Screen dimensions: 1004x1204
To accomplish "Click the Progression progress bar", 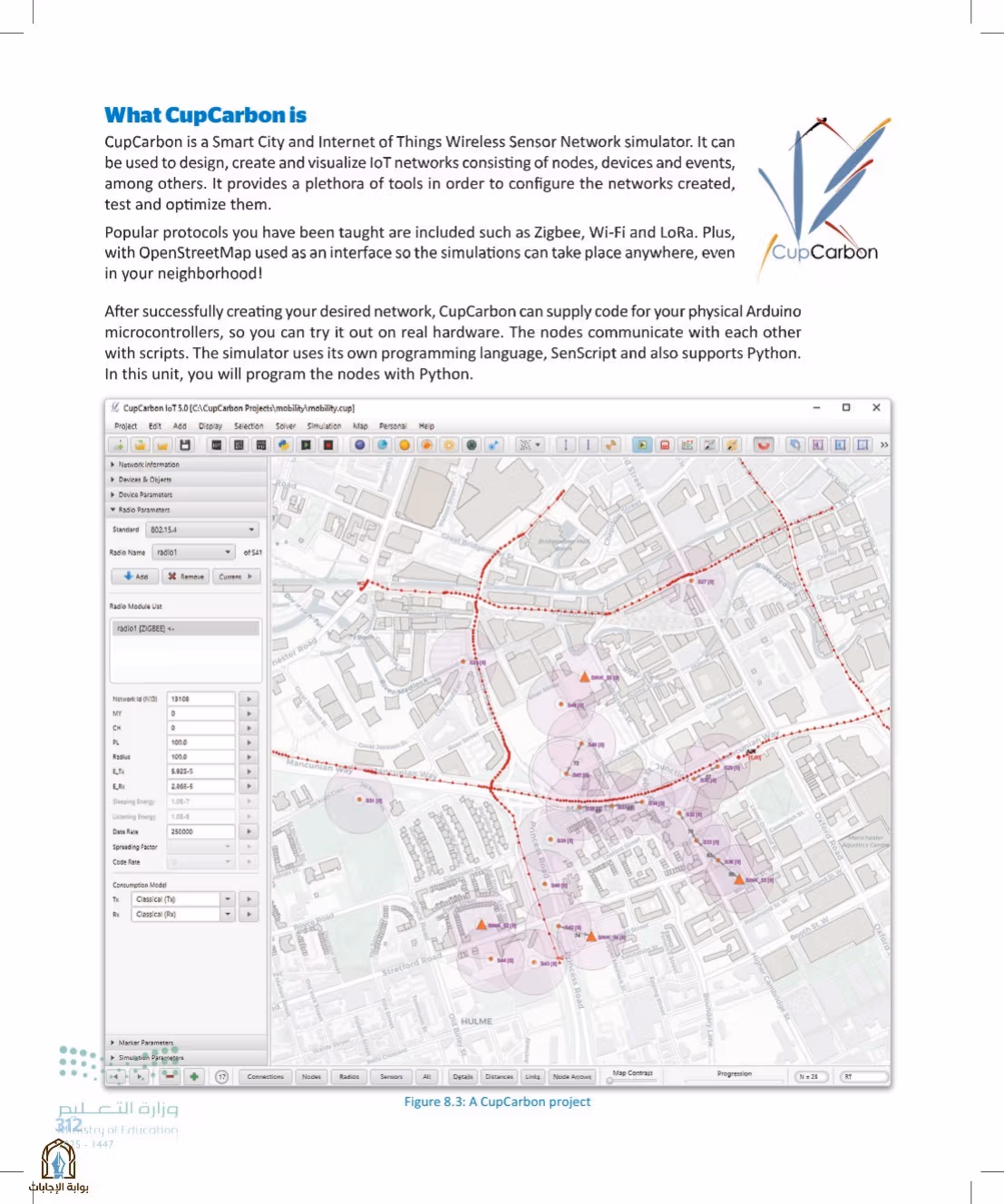I will click(735, 1081).
